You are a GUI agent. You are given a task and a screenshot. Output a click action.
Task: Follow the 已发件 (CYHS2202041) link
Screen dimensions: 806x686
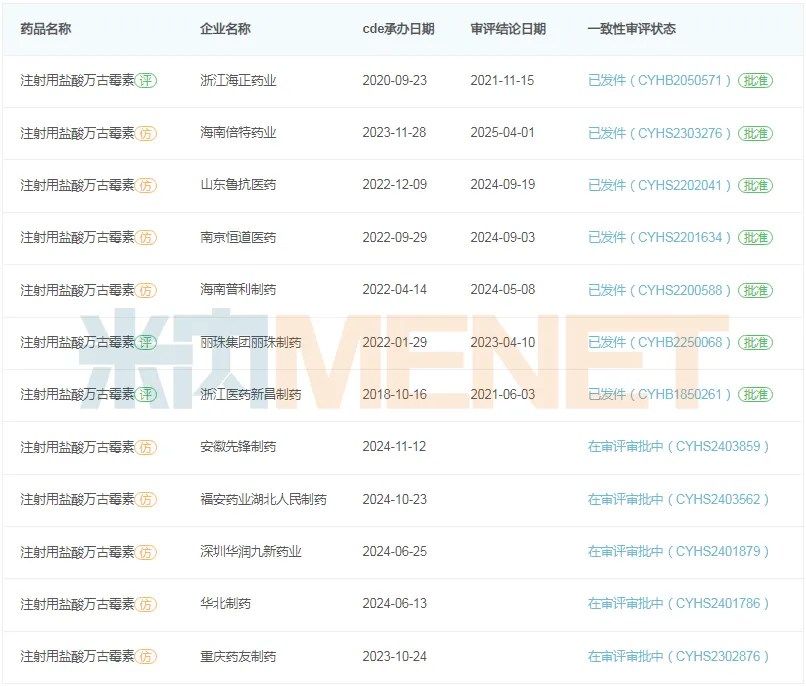coord(660,186)
